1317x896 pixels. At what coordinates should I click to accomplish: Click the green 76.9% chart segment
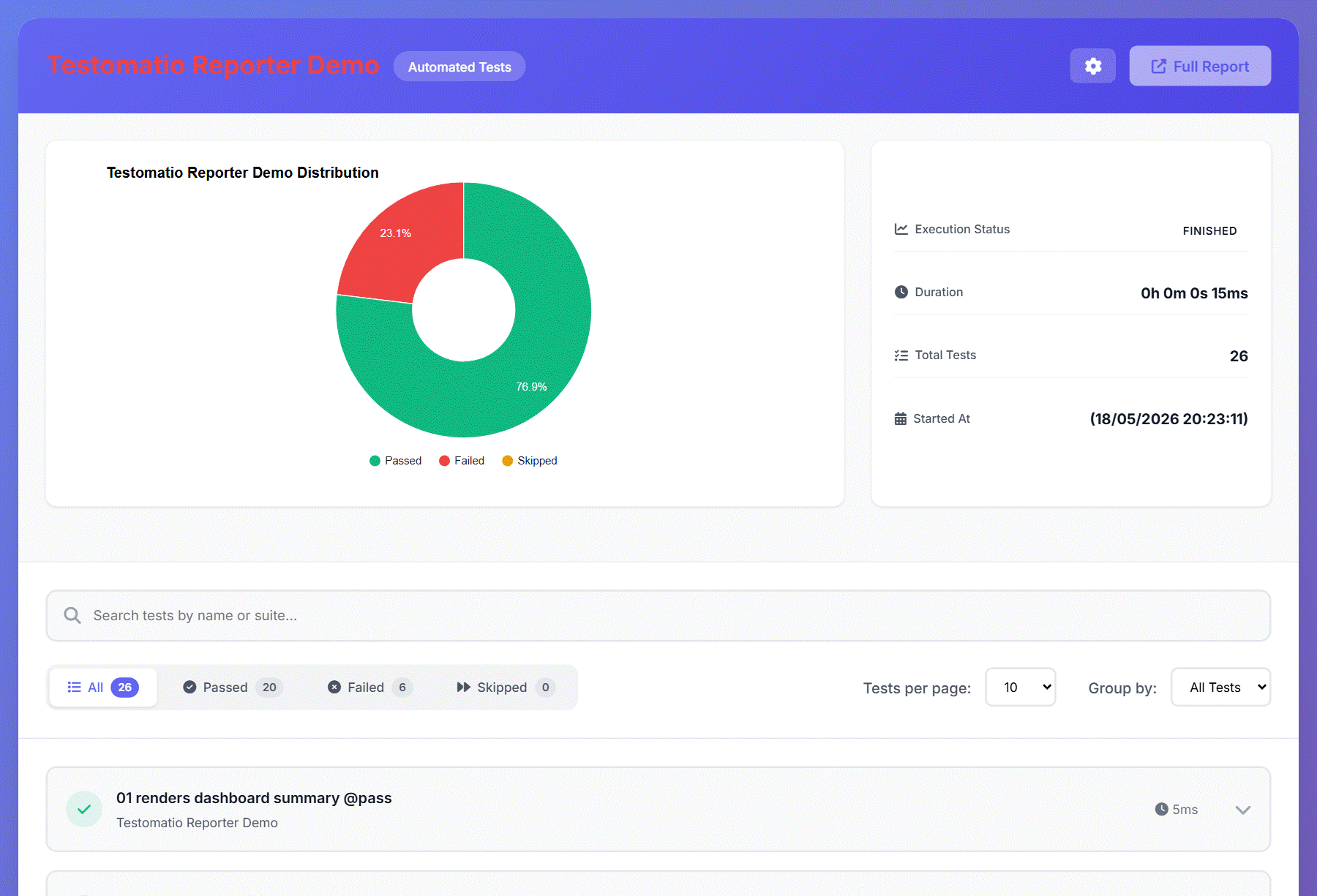click(531, 366)
